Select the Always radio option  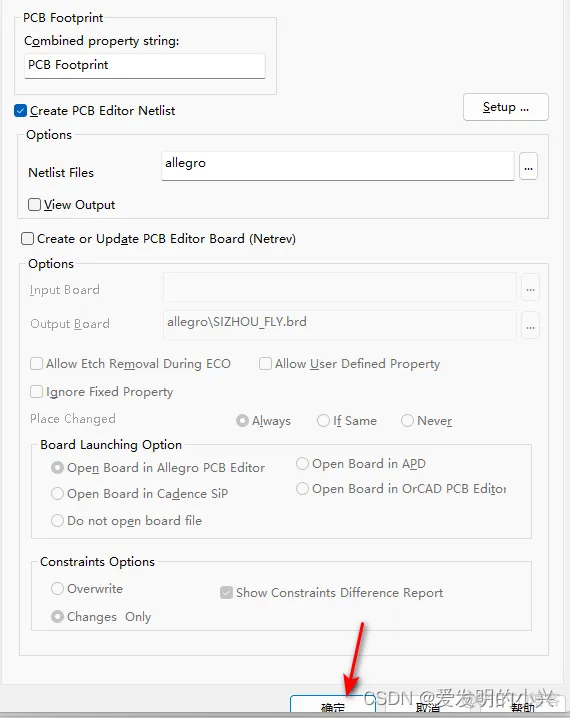[242, 420]
